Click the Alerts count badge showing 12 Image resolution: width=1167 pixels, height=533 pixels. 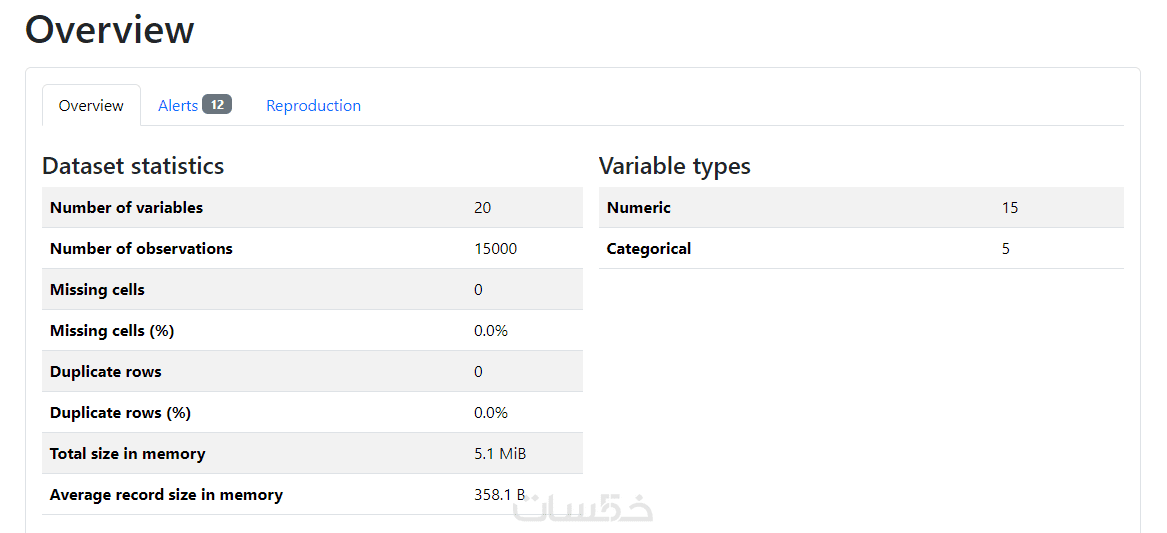click(x=217, y=104)
